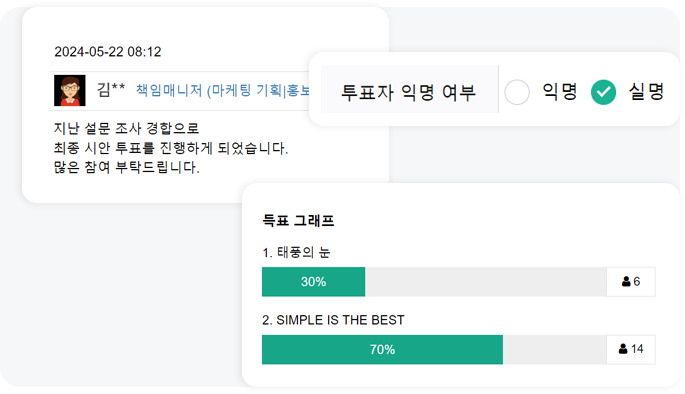The height and width of the screenshot is (394, 685).
Task: Click the 득표 그래프 heading
Action: click(x=298, y=220)
